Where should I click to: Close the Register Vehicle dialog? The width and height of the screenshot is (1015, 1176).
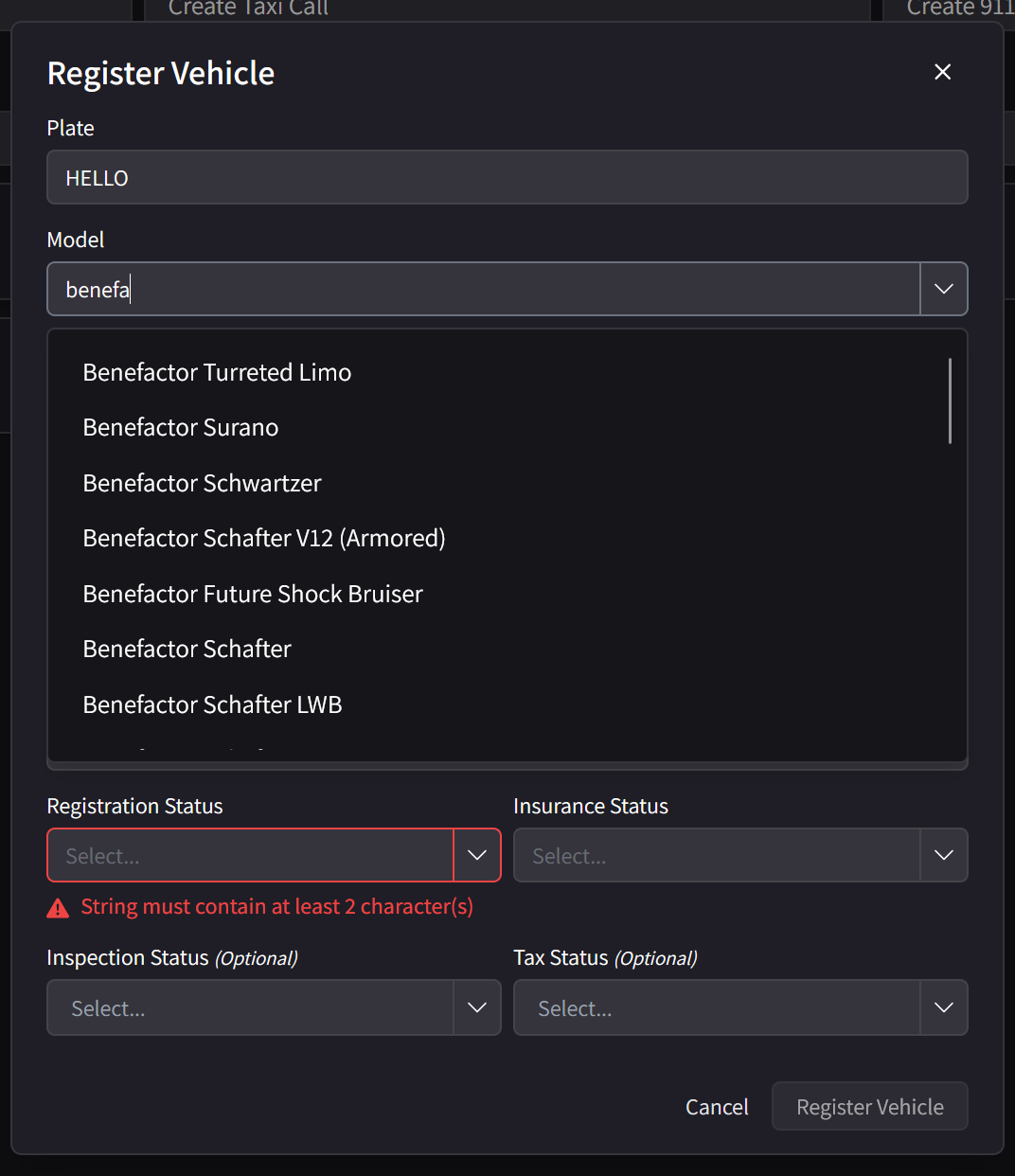pos(942,72)
